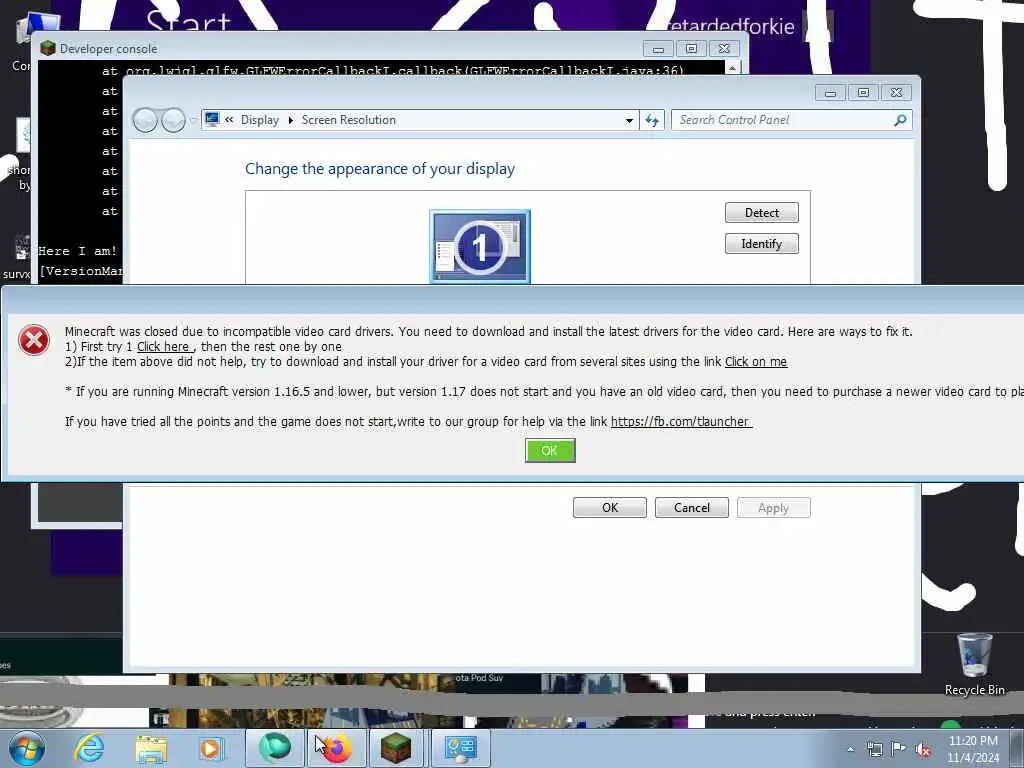This screenshot has height=768, width=1024.
Task: Open the Windows Start orb
Action: pyautogui.click(x=27, y=748)
